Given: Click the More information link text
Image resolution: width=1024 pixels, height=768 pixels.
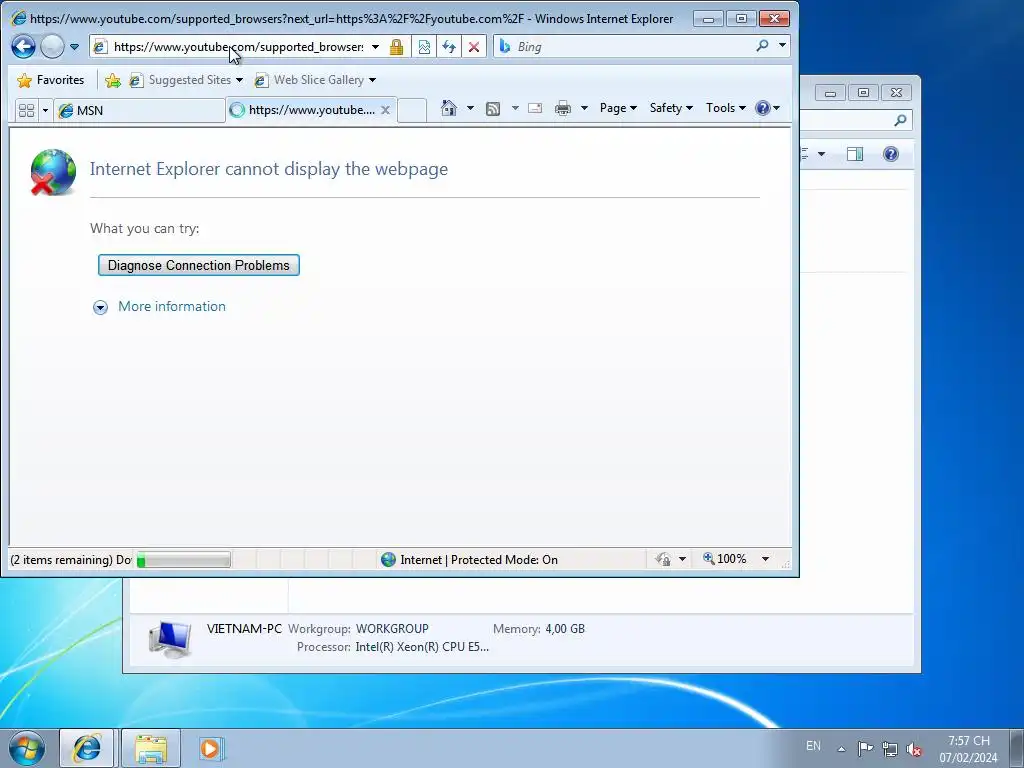Looking at the screenshot, I should [172, 306].
